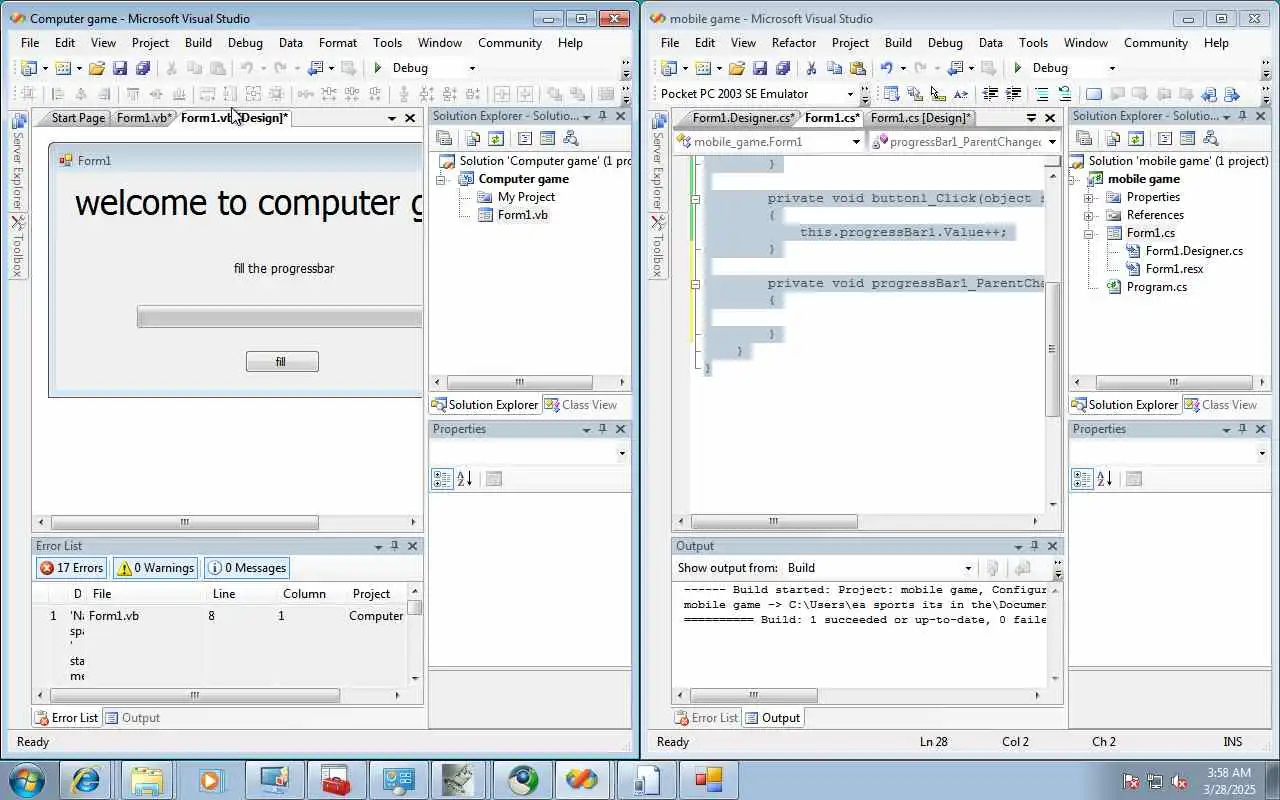Click Properties icon in mobile game Solution Explorer toolbar
The image size is (1280, 800).
pyautogui.click(x=1084, y=139)
